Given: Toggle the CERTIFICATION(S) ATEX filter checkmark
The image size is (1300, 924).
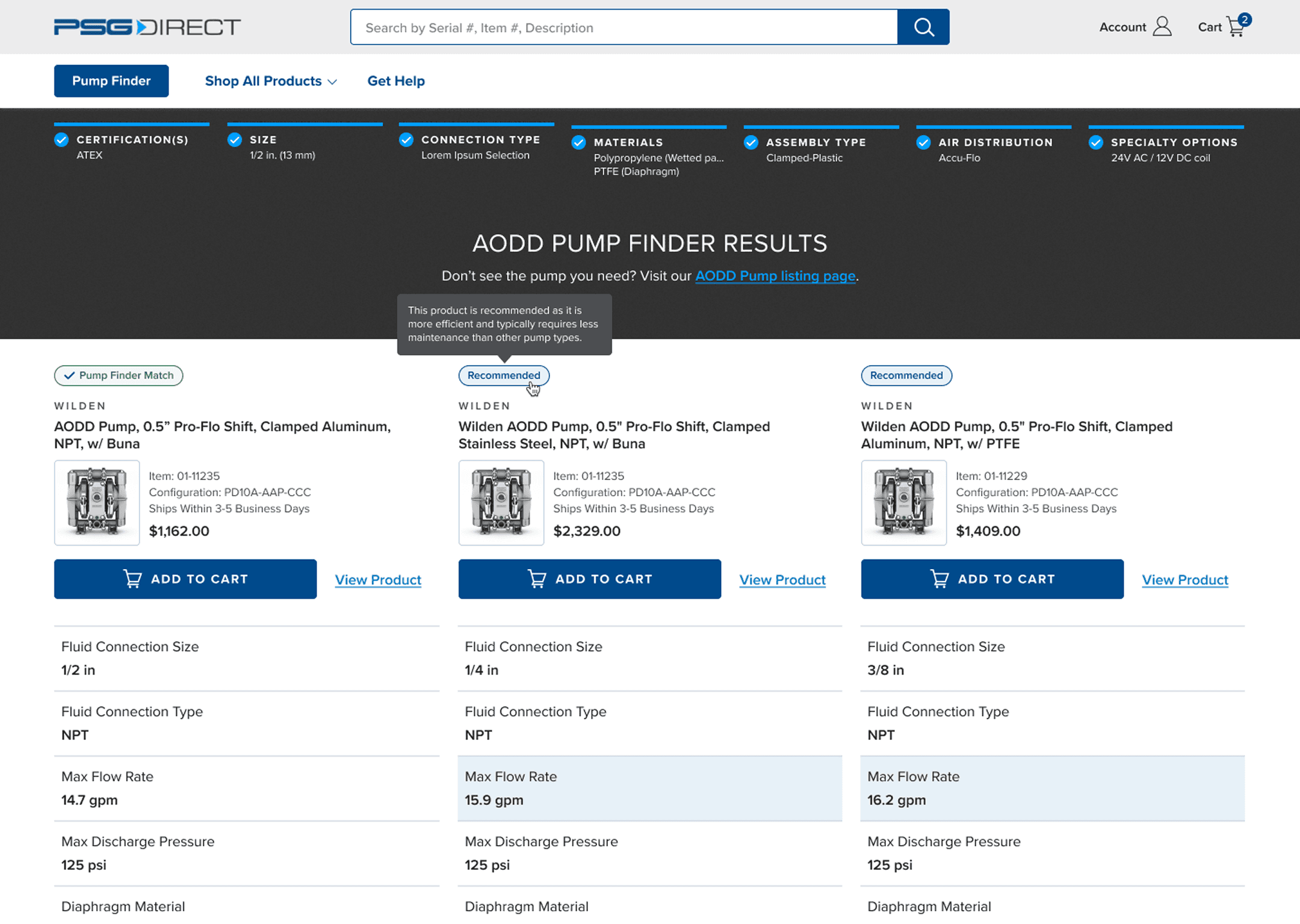Looking at the screenshot, I should pyautogui.click(x=61, y=140).
